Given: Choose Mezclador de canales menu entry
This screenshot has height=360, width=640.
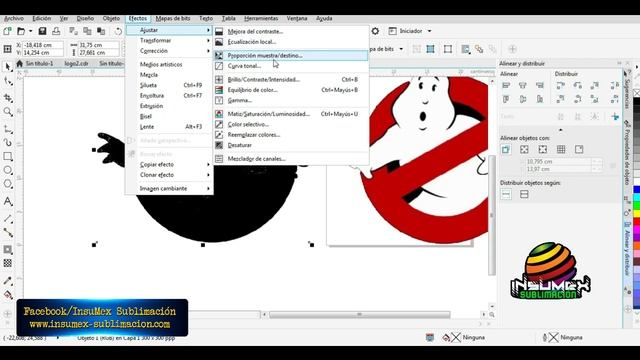Looking at the screenshot, I should click(291, 159).
